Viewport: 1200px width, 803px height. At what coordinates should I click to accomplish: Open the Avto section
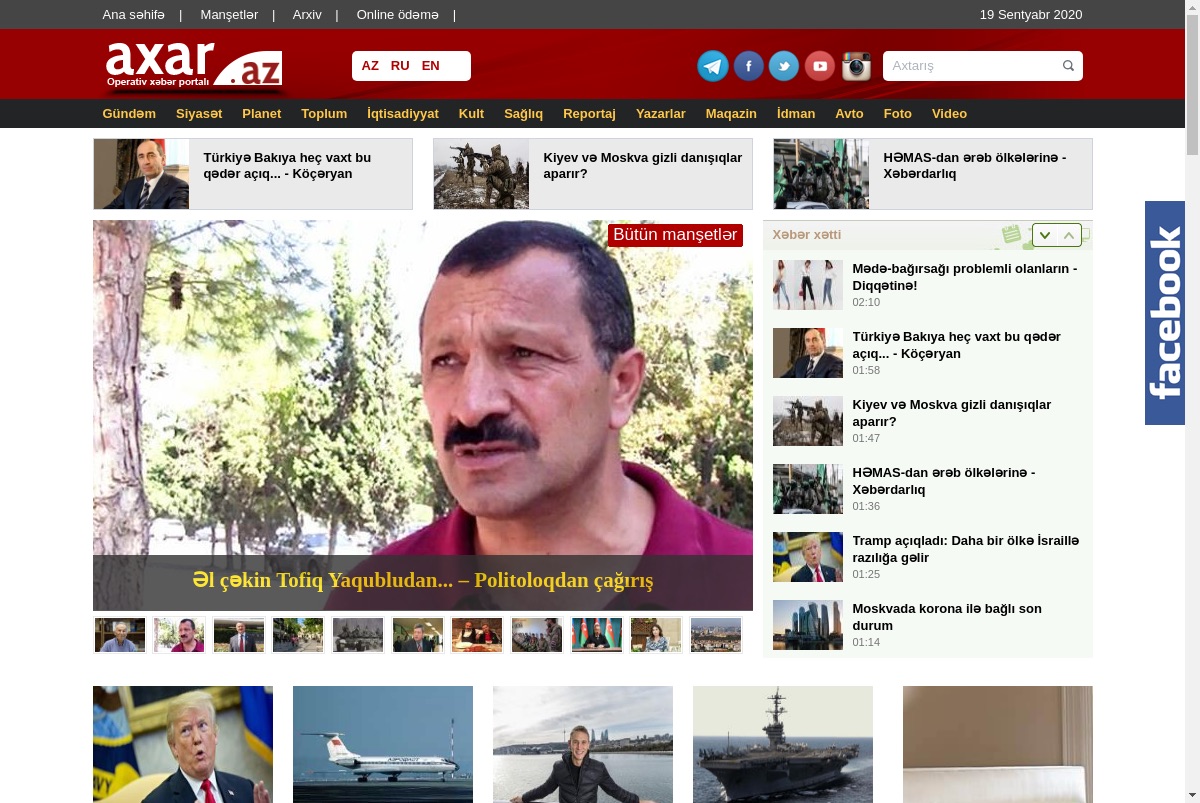849,114
